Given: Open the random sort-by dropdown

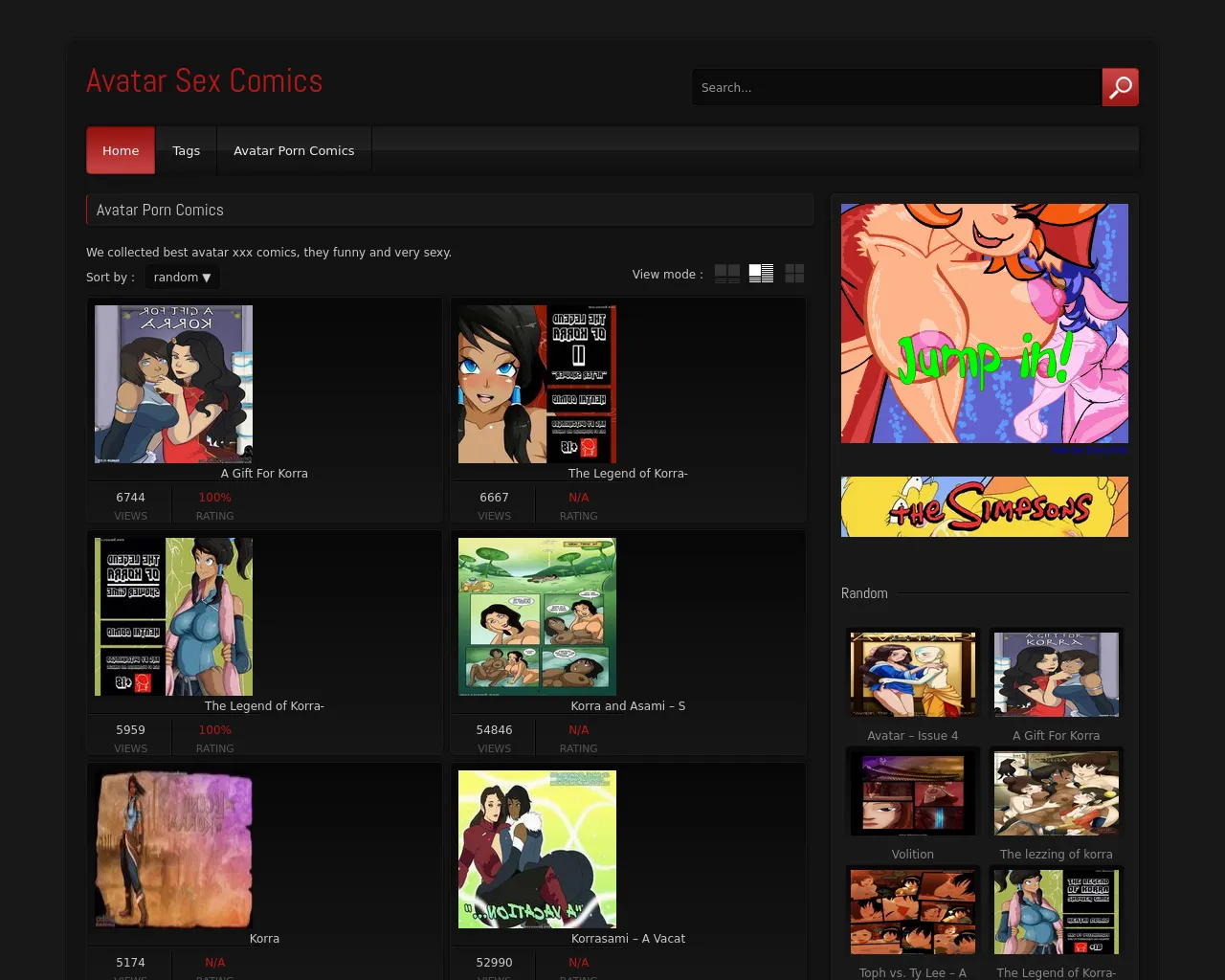Looking at the screenshot, I should tap(182, 278).
